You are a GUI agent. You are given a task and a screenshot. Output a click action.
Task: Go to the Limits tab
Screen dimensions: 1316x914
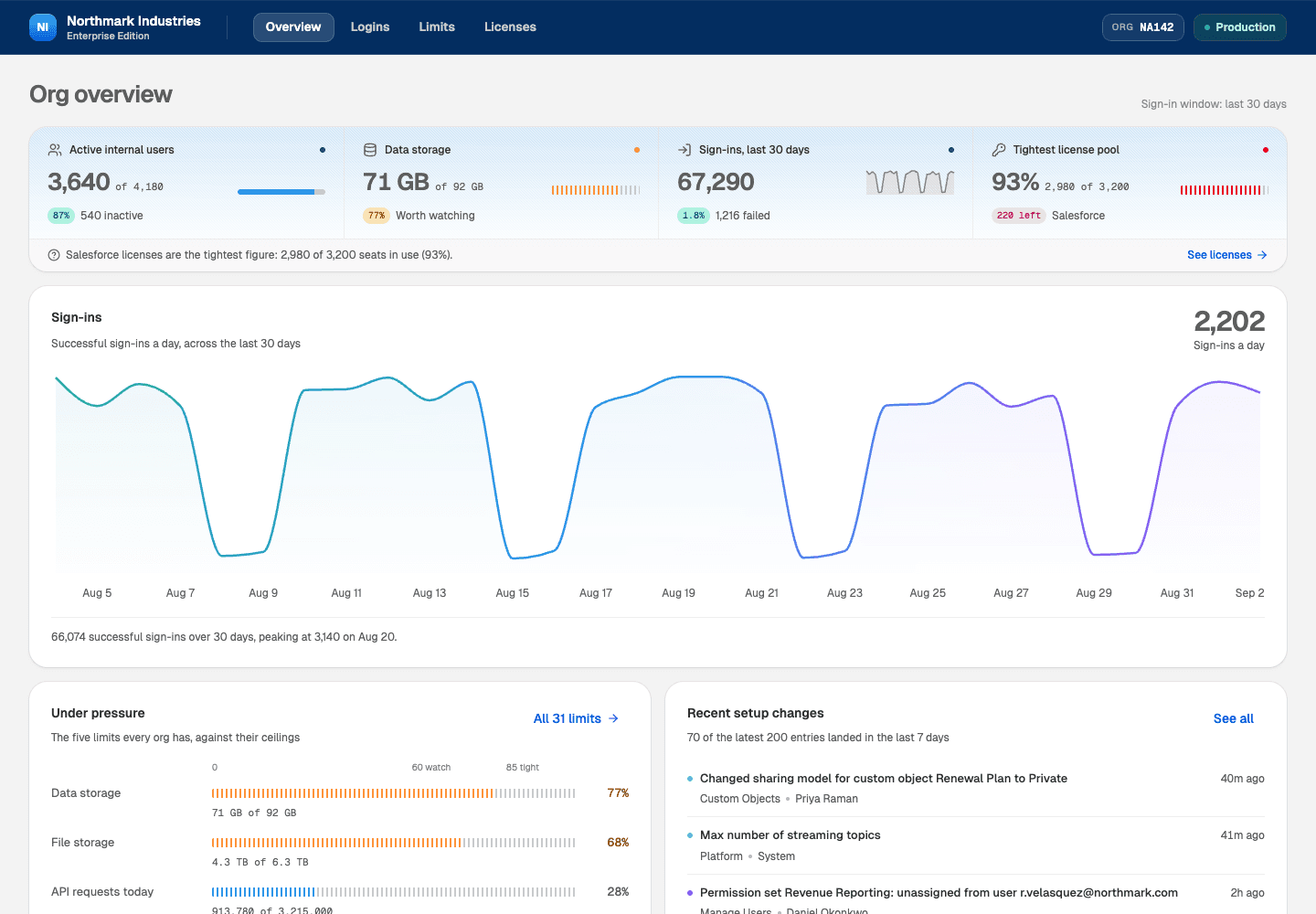[437, 27]
